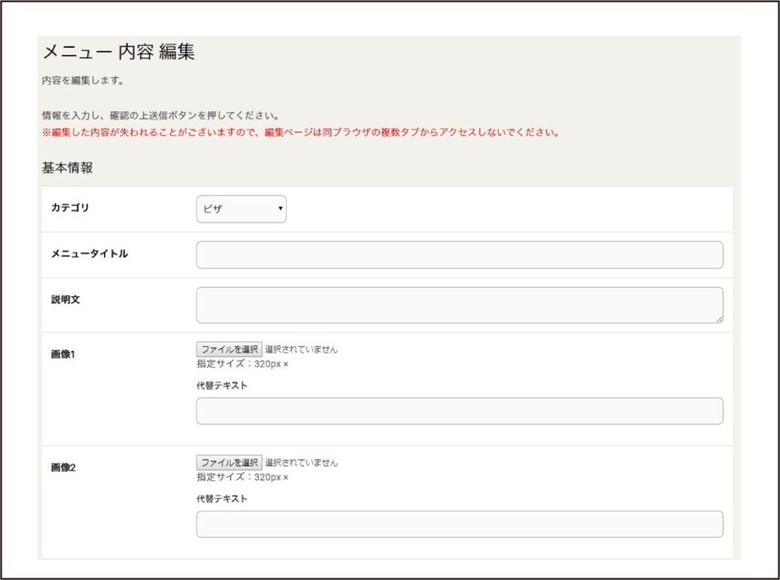Click the 代替テキスト label in 画像1 section
Viewport: 780px width, 580px height.
coord(222,386)
